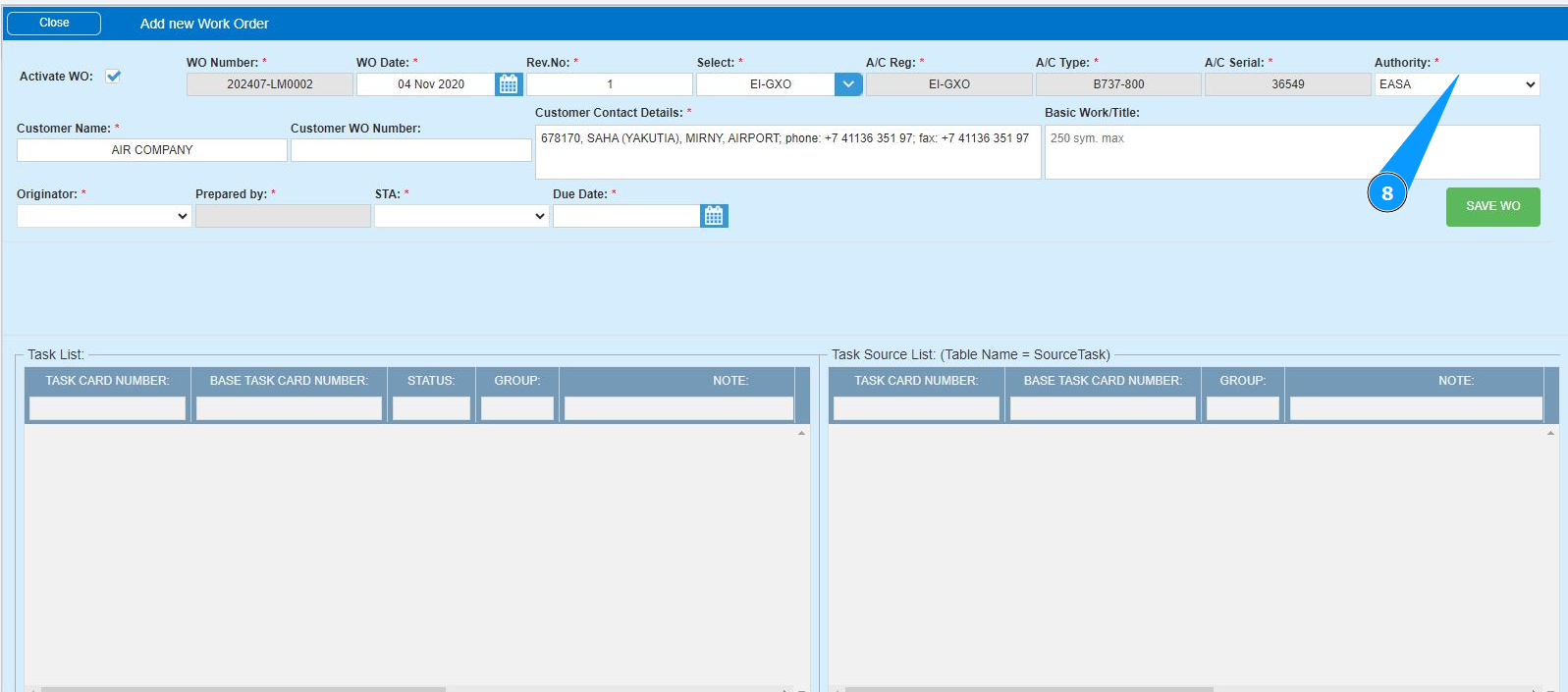
Task: Open the Authority dropdown showing EASA
Action: click(x=1457, y=84)
